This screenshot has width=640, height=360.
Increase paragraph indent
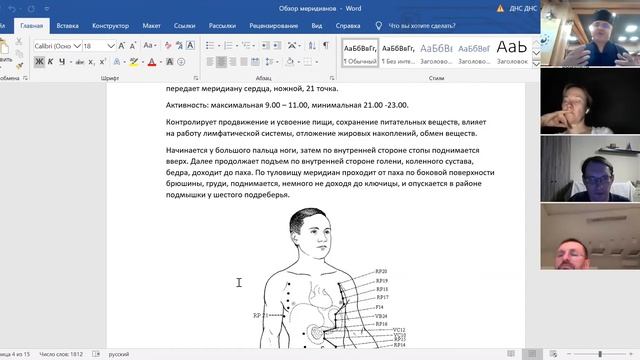tap(277, 45)
